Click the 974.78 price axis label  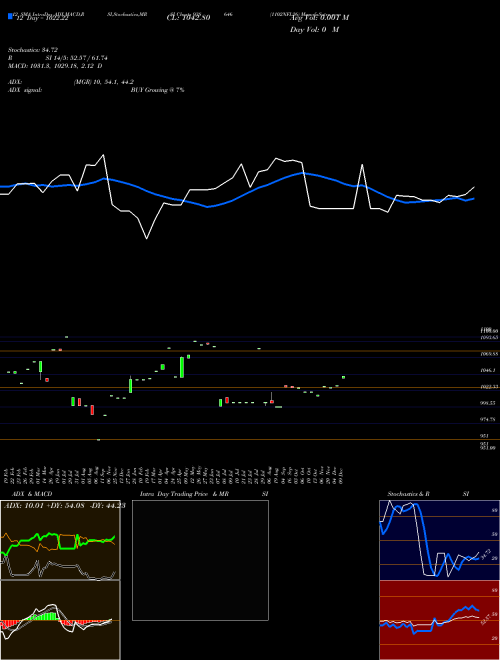pyautogui.click(x=488, y=420)
